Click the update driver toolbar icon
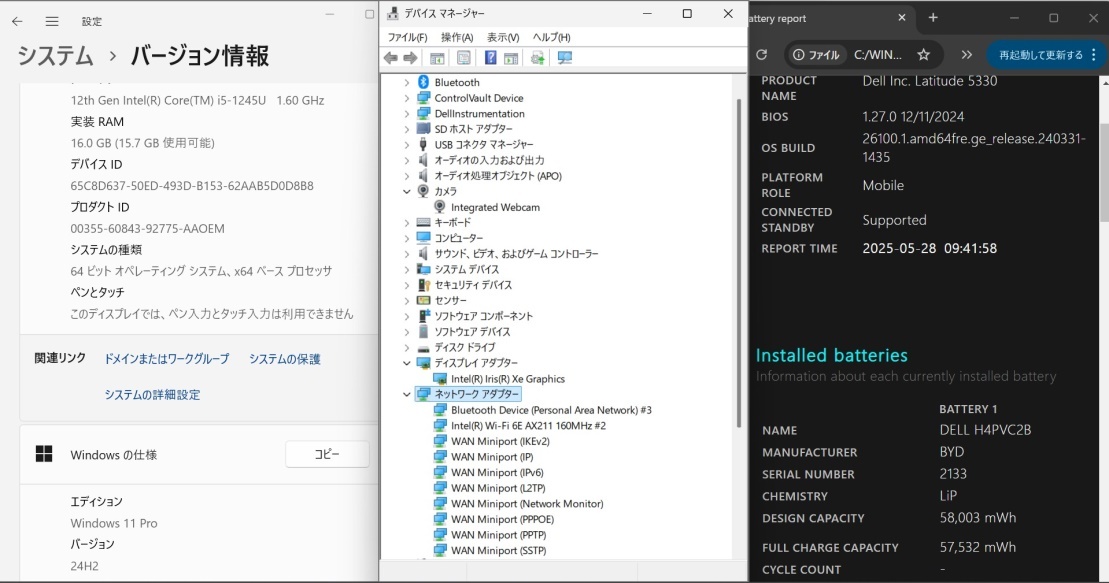 pyautogui.click(x=538, y=58)
